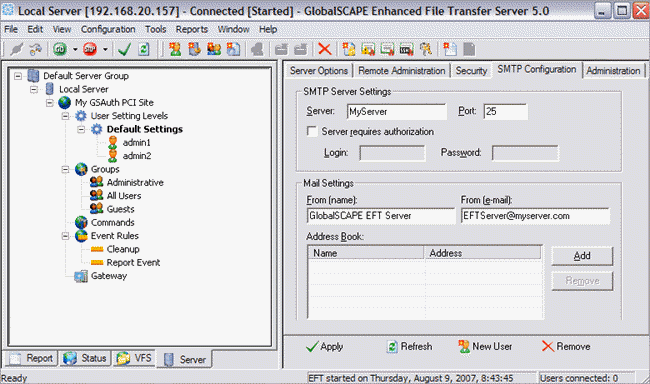Click the new group two-people toolbar icon
This screenshot has width=650, height=384.
tap(214, 49)
